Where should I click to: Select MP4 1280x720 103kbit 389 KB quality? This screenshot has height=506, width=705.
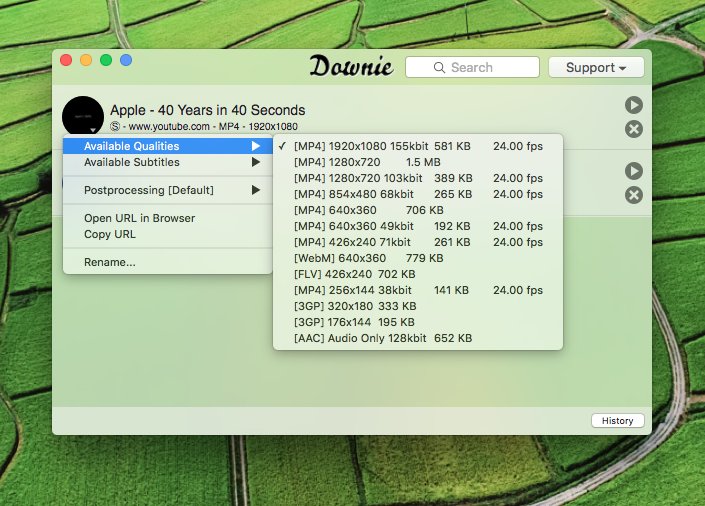tap(418, 178)
